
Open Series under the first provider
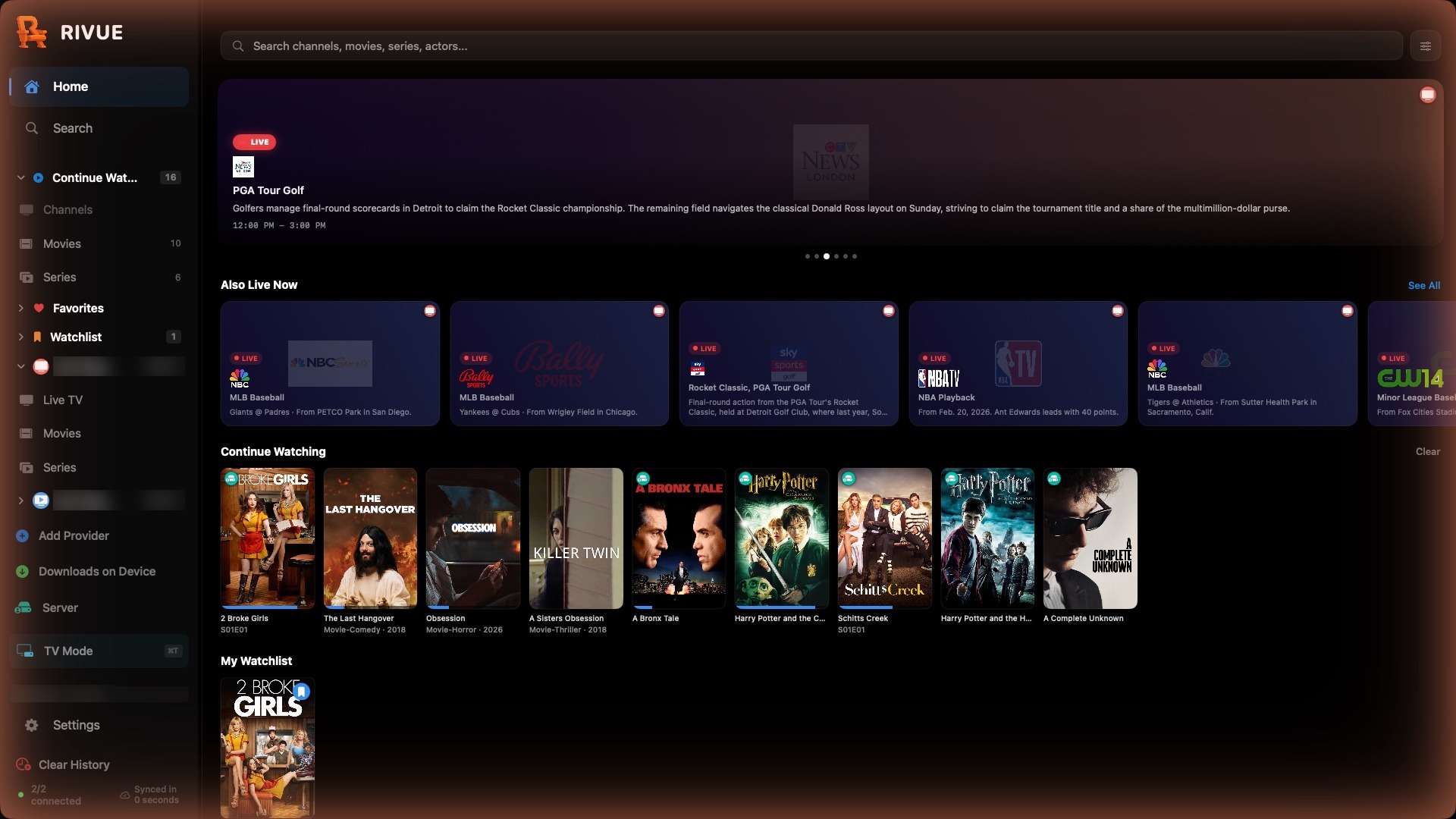99,467
